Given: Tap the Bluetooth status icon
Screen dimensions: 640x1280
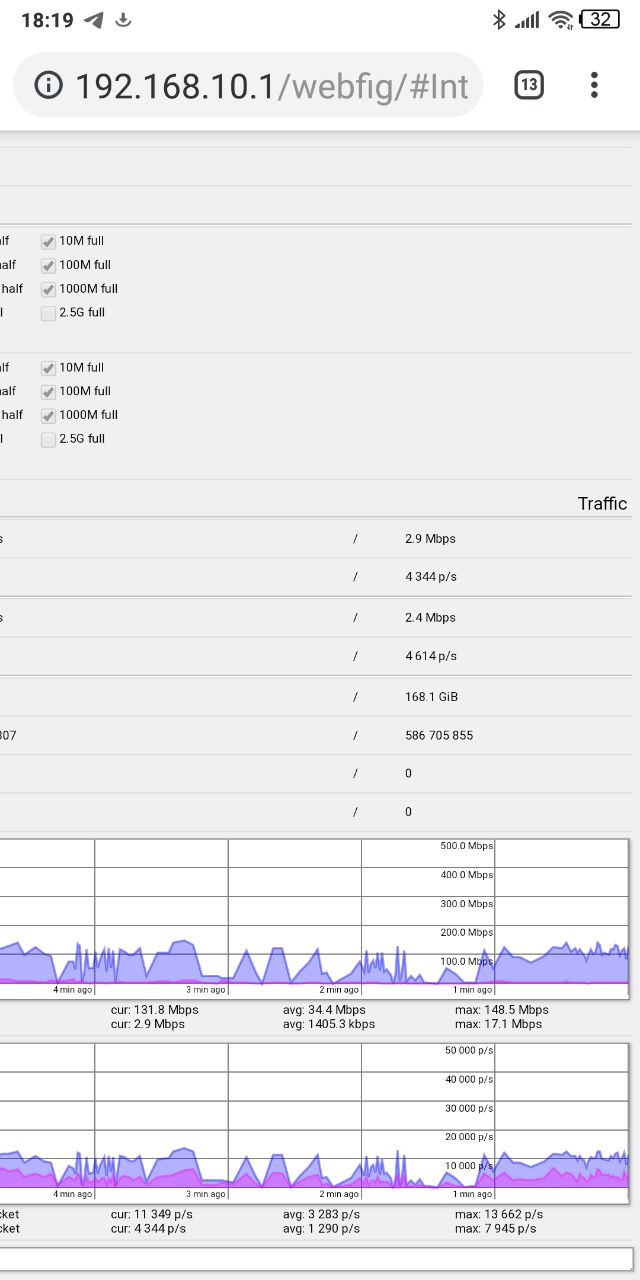Looking at the screenshot, I should coord(499,20).
